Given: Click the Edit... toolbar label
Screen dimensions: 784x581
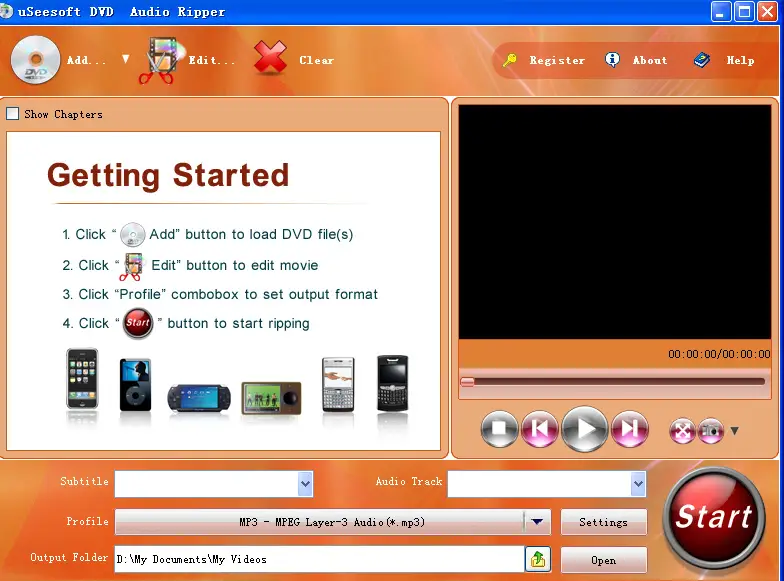Looking at the screenshot, I should (x=211, y=60).
